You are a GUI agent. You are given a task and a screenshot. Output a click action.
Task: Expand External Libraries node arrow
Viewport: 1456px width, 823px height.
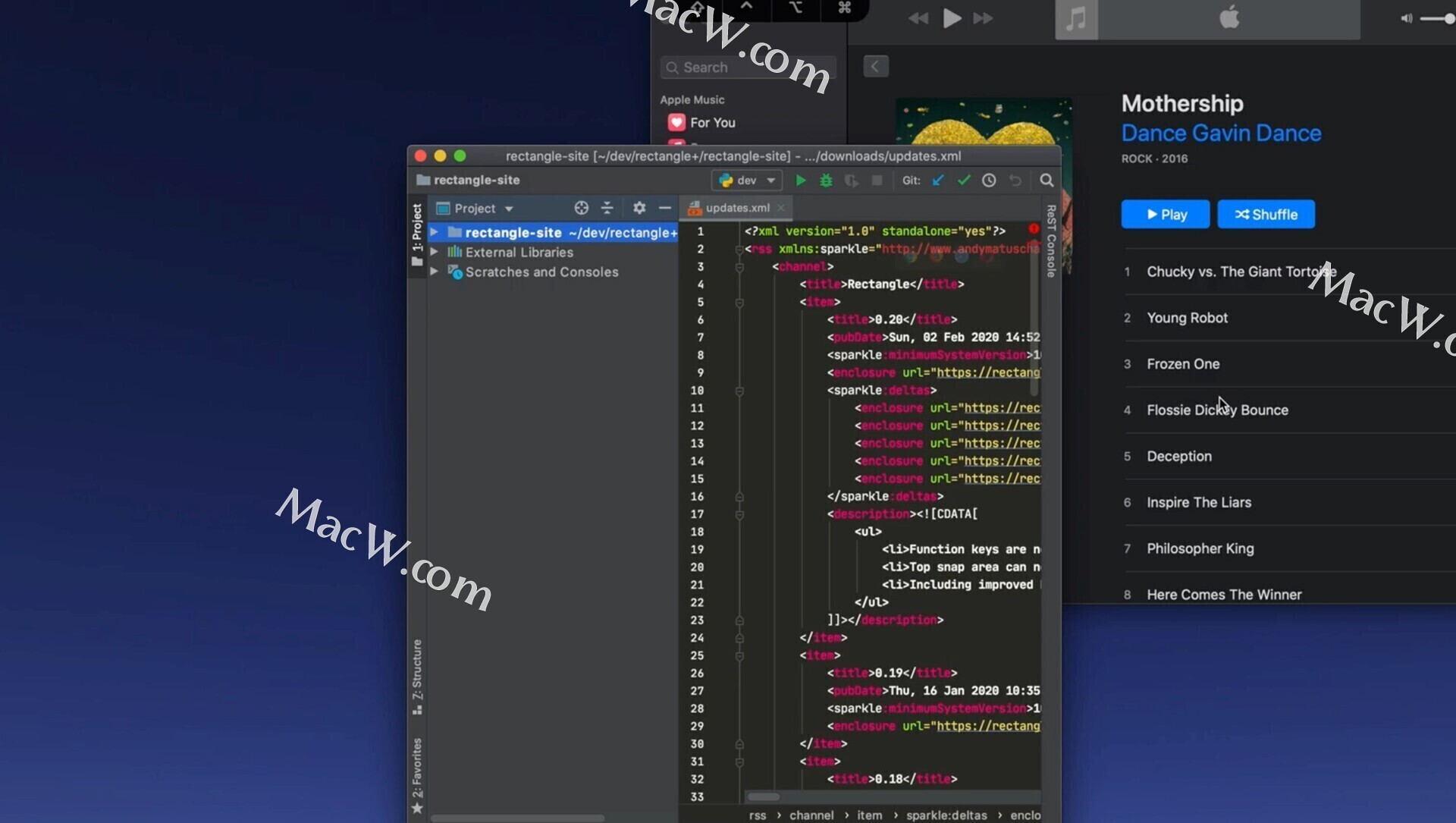coord(435,251)
